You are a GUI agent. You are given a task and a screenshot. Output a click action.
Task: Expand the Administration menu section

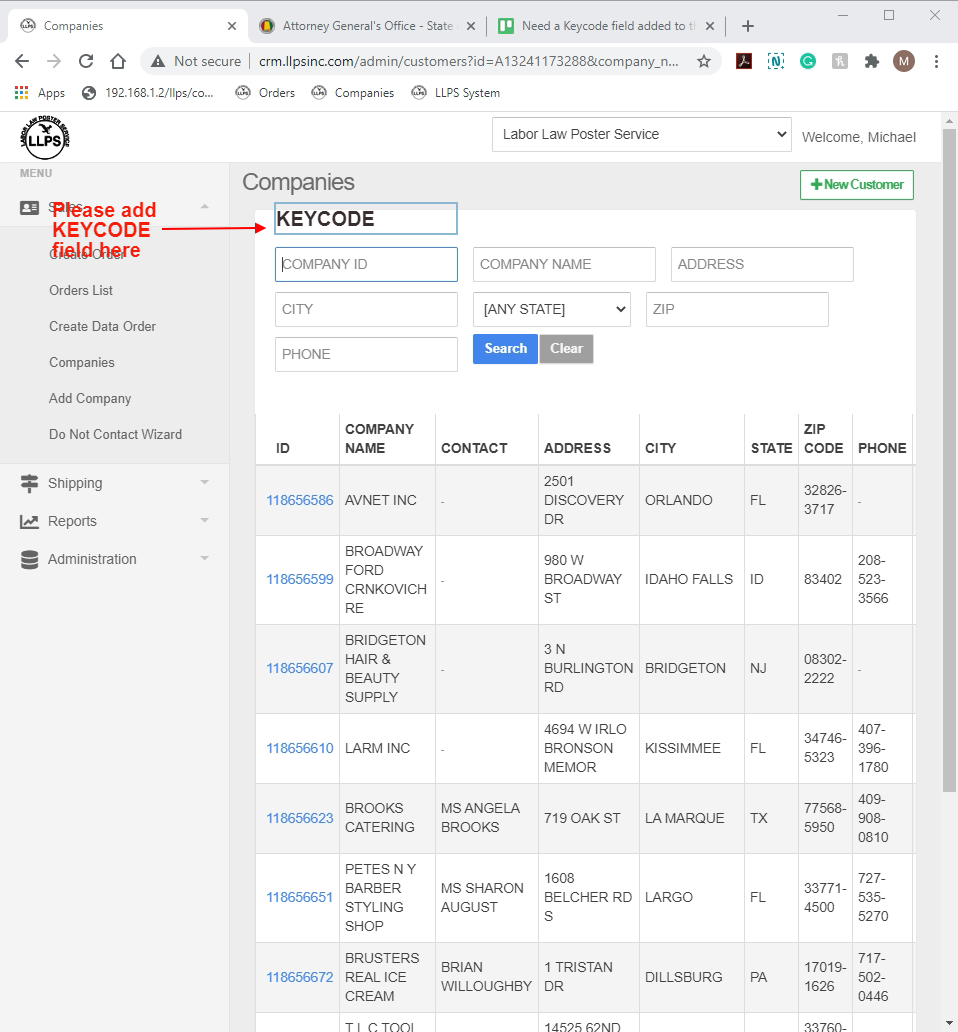click(115, 559)
